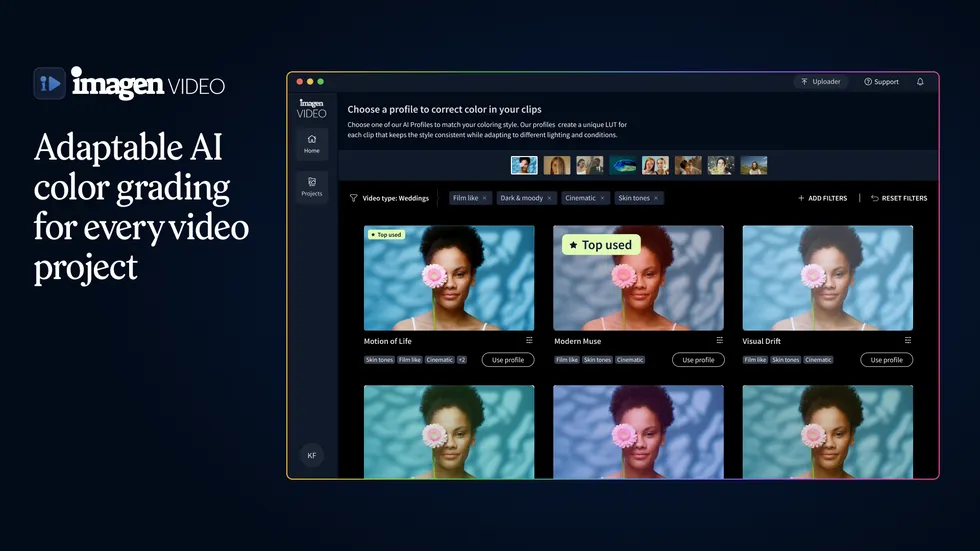Open settings icon for Motion of Life

pyautogui.click(x=529, y=341)
